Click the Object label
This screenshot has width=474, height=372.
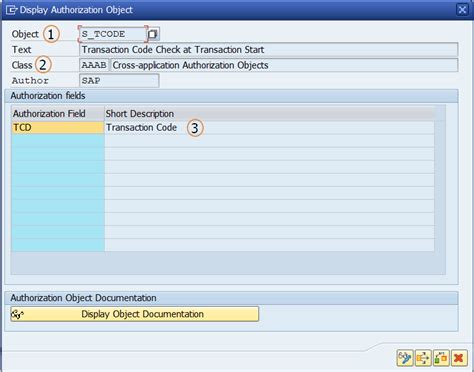(25, 34)
